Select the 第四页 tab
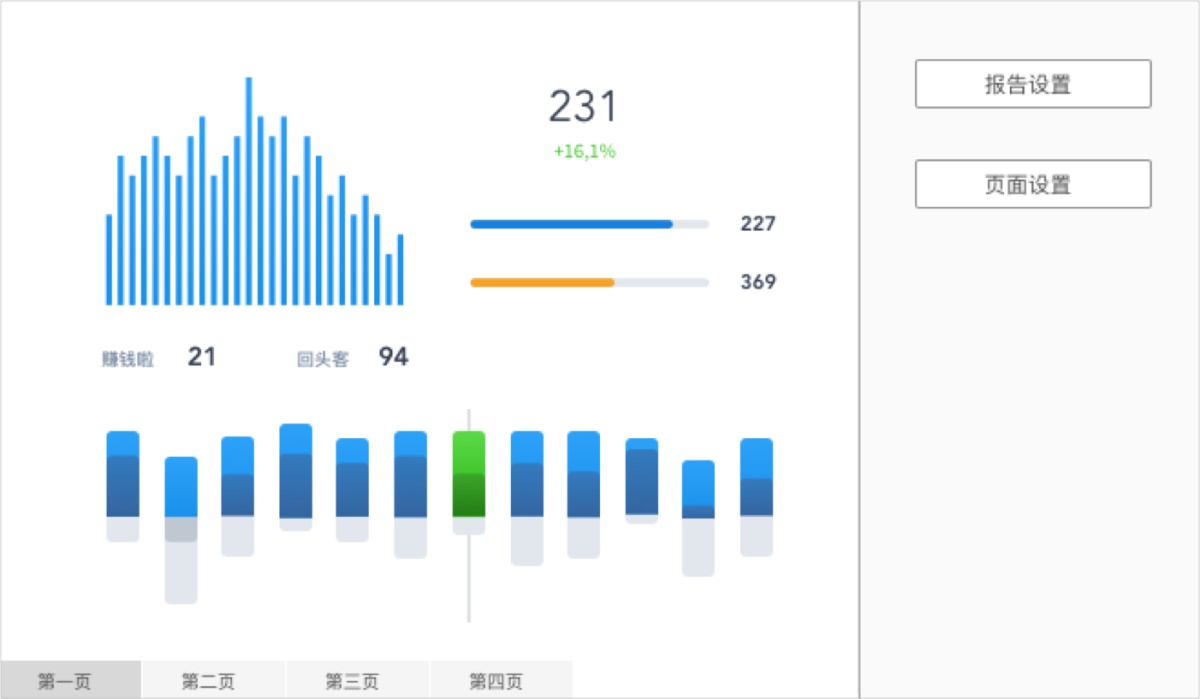The width and height of the screenshot is (1200, 699). tap(501, 680)
